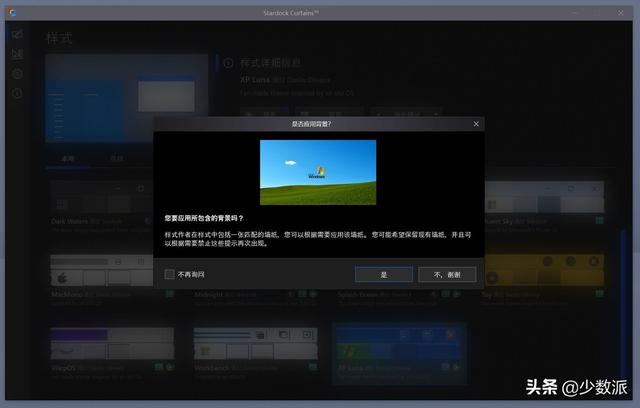Click the Midnight style name
Viewport: 640px width, 408px height.
coord(208,295)
